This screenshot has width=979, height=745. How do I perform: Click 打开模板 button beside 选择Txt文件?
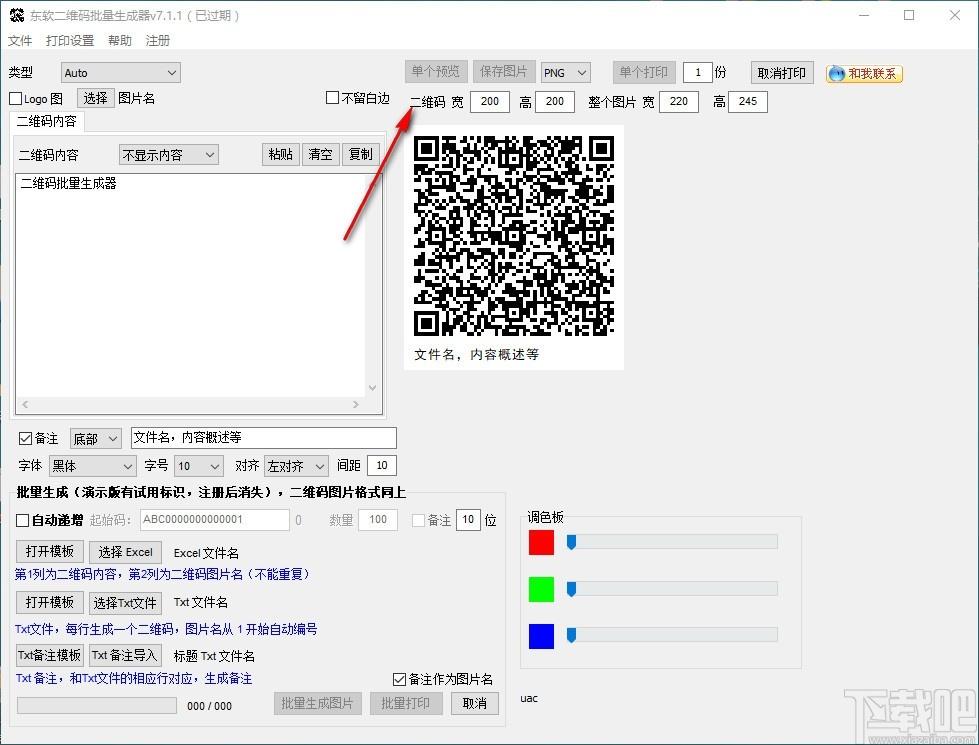(49, 603)
